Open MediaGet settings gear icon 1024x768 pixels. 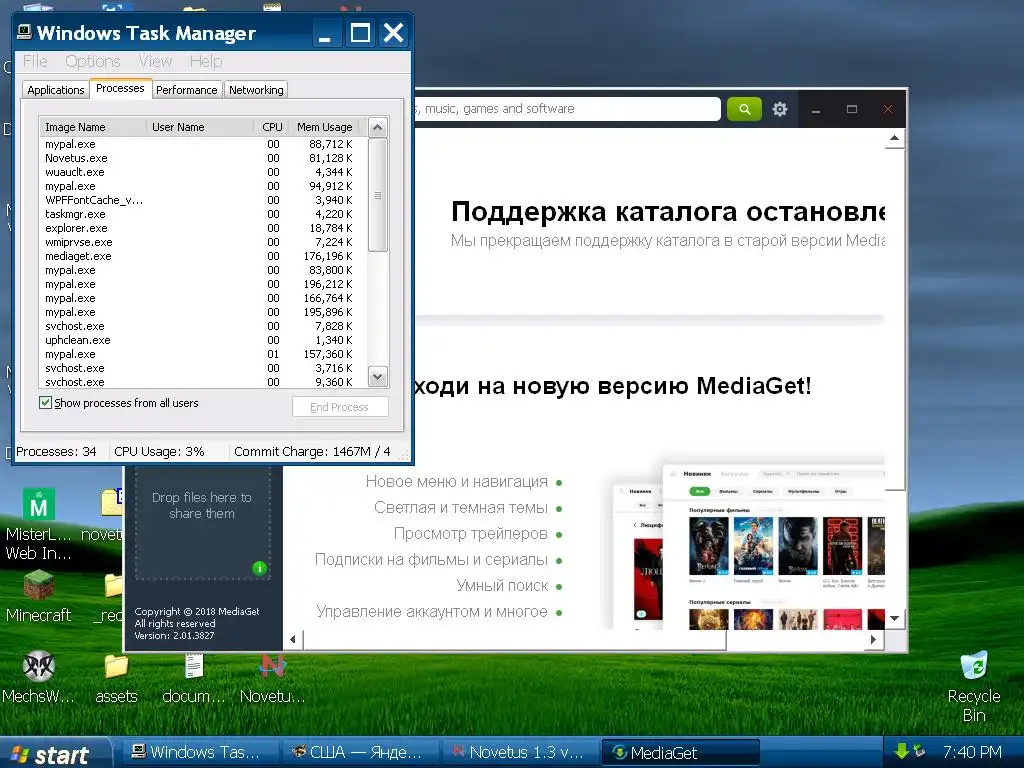pos(780,109)
